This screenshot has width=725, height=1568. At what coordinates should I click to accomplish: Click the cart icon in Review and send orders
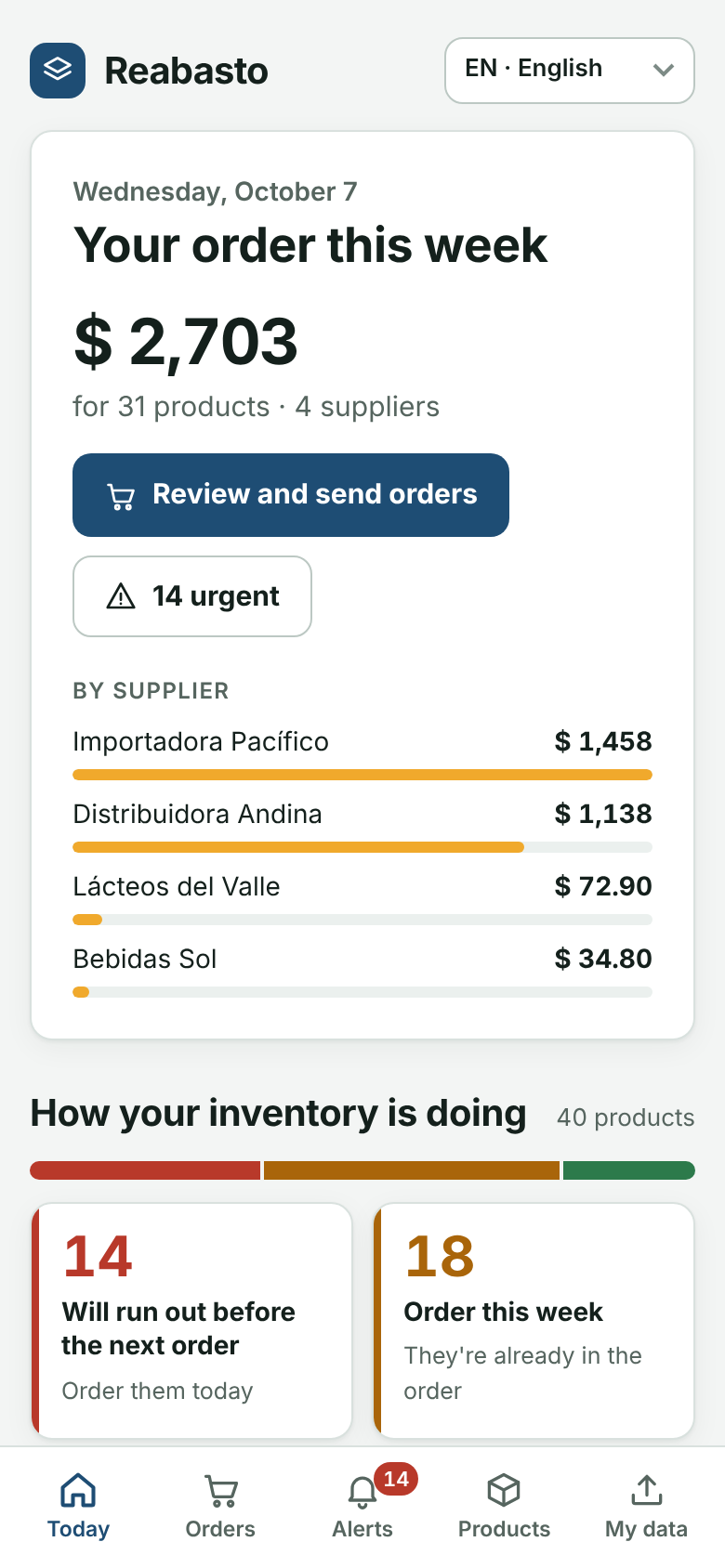coord(121,497)
